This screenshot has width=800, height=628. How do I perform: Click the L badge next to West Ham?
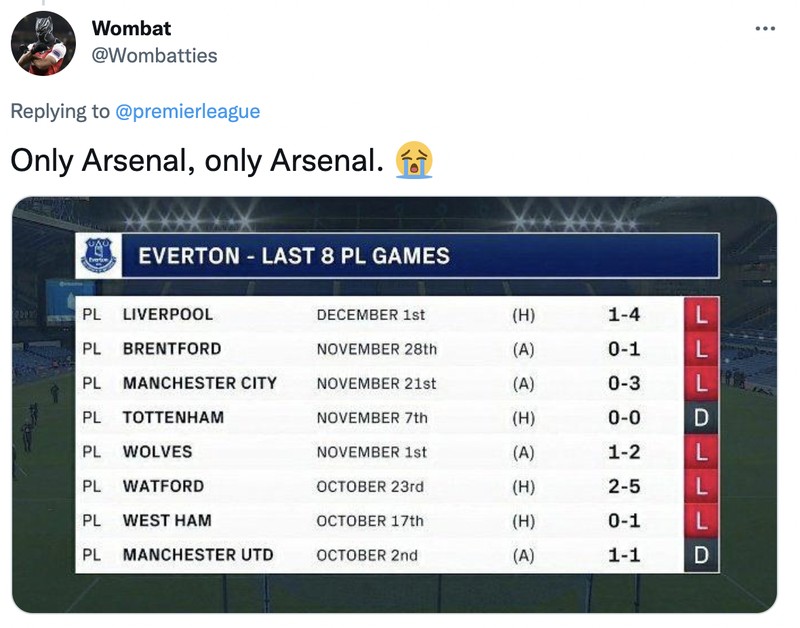point(701,520)
